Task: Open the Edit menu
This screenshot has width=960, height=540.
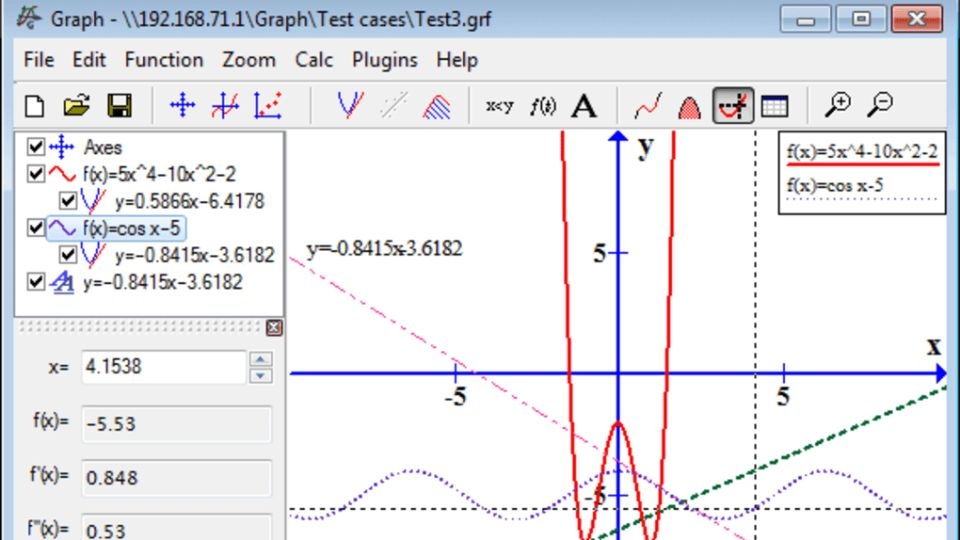Action: tap(89, 60)
